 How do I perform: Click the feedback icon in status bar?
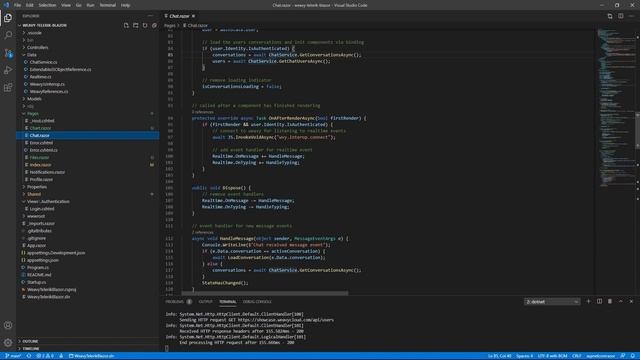pos(623,356)
